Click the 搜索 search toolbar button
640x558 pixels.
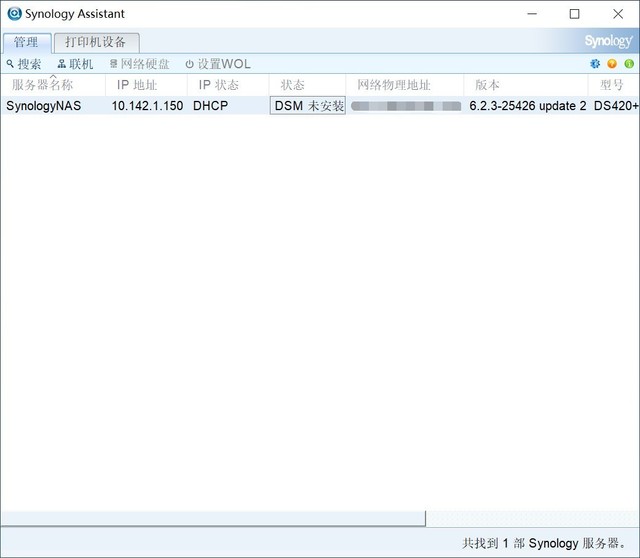(24, 64)
